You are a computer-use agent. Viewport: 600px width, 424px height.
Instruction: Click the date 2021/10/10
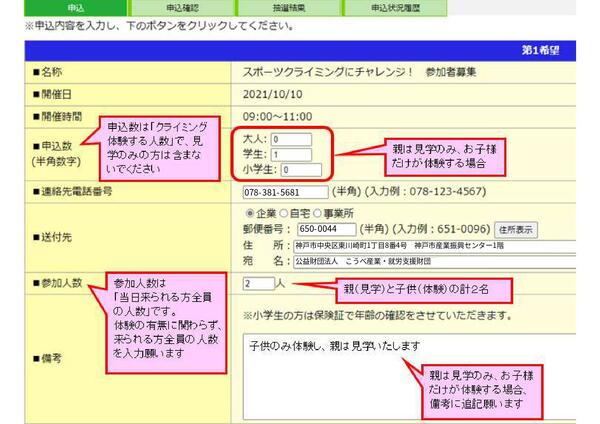[x=272, y=94]
